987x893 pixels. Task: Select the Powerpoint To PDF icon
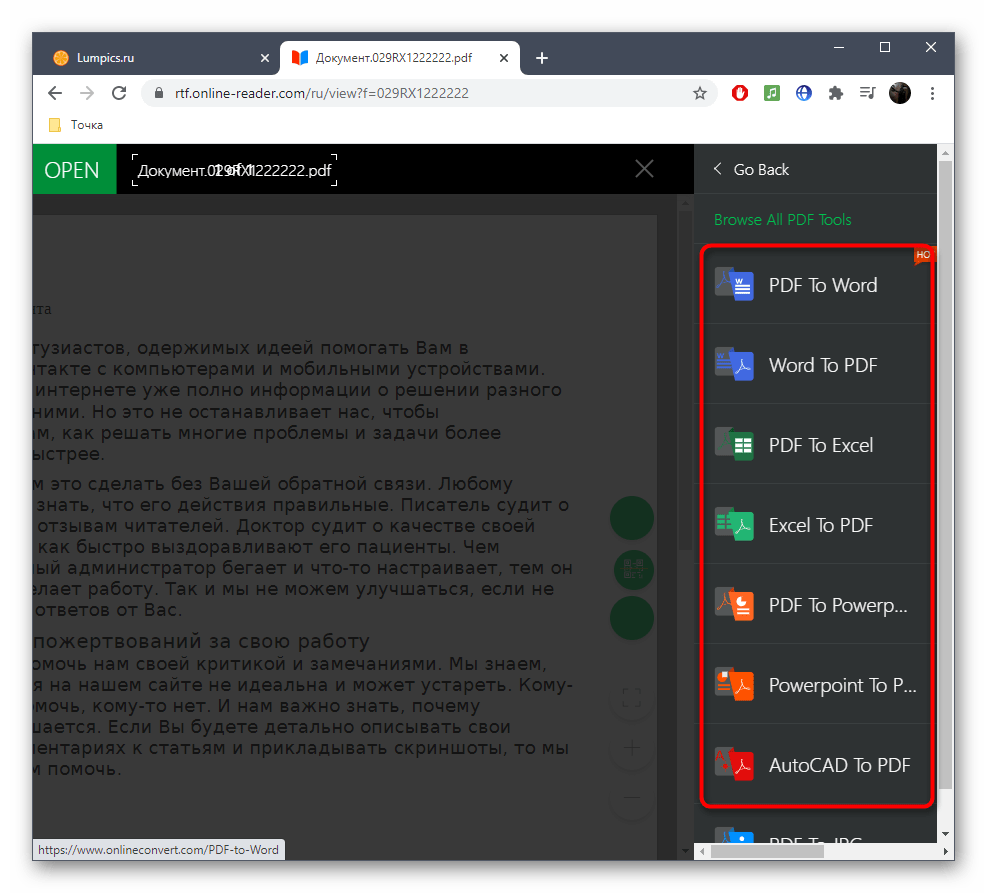[x=734, y=685]
